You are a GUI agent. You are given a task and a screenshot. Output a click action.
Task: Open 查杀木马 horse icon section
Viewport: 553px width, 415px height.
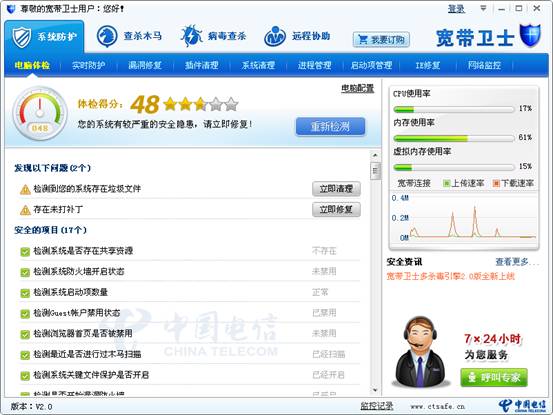129,36
